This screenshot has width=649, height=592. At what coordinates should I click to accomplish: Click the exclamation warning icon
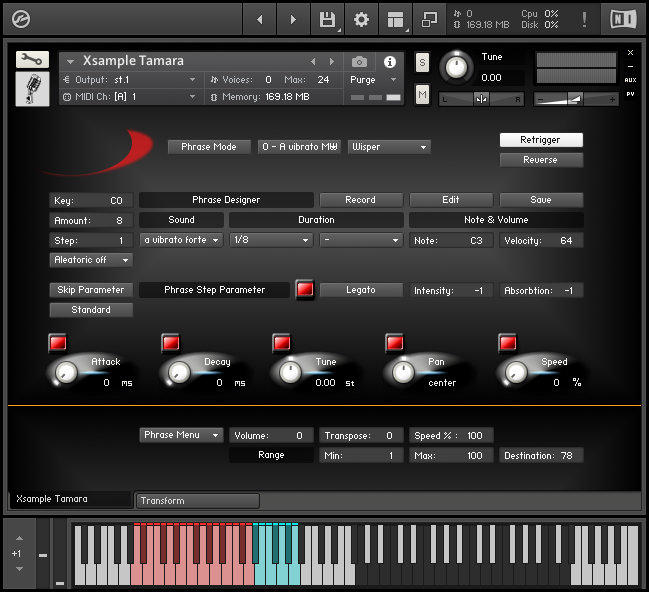point(584,19)
